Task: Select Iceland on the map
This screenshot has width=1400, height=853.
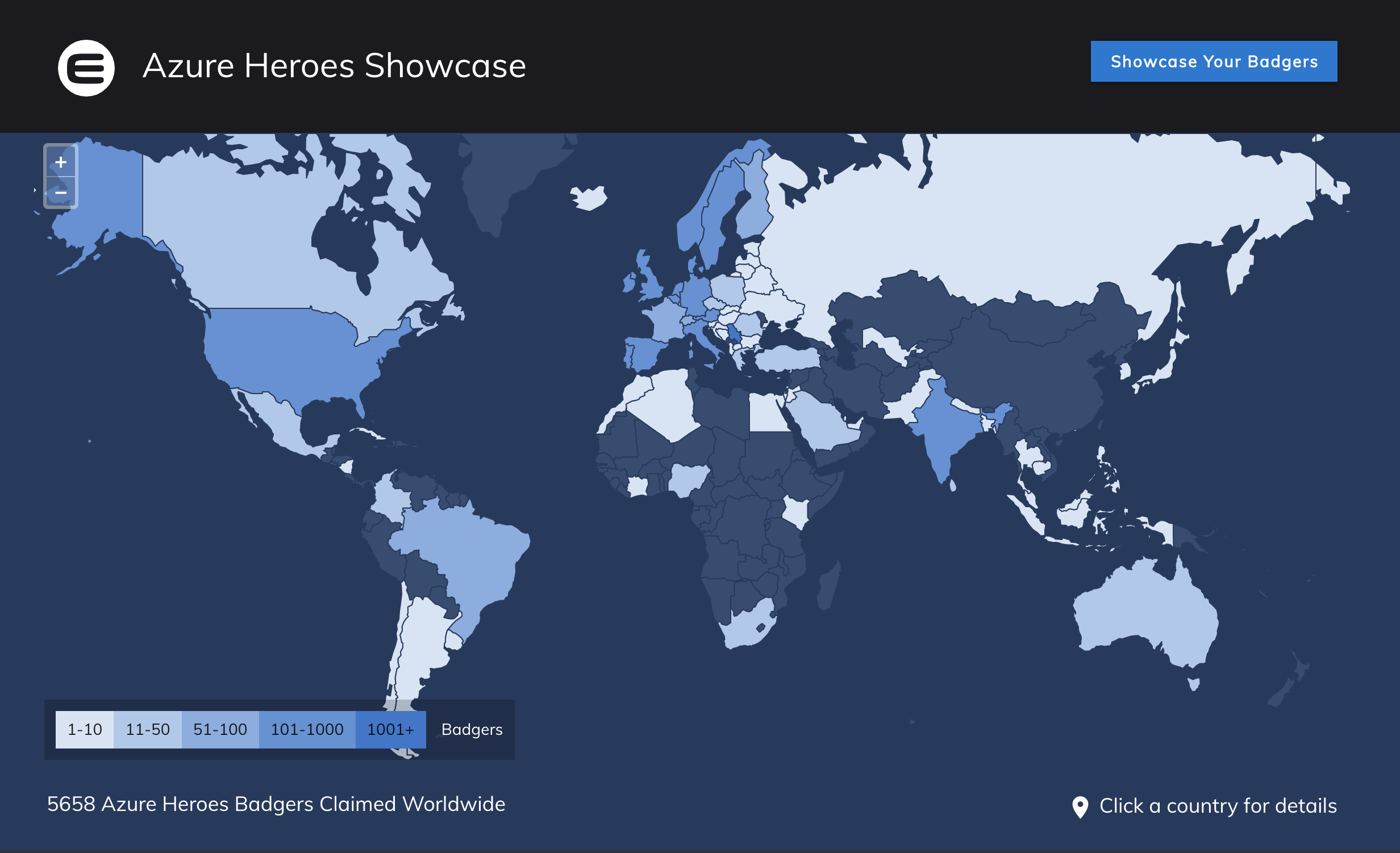Action: point(589,198)
